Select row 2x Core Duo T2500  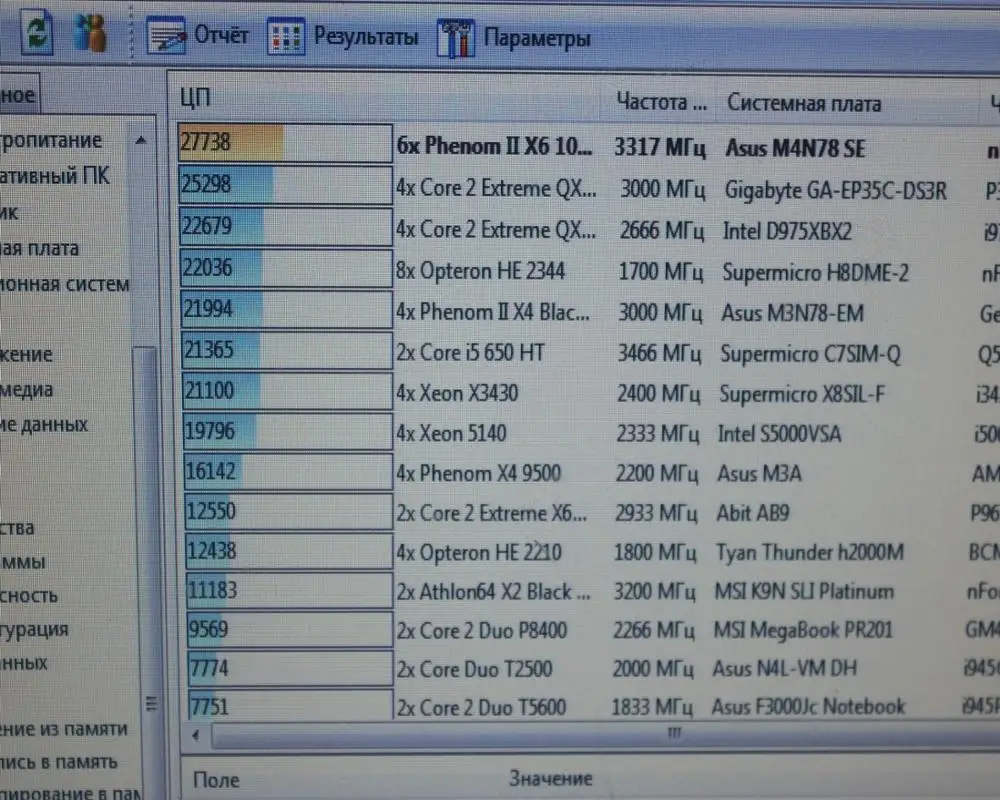594,669
